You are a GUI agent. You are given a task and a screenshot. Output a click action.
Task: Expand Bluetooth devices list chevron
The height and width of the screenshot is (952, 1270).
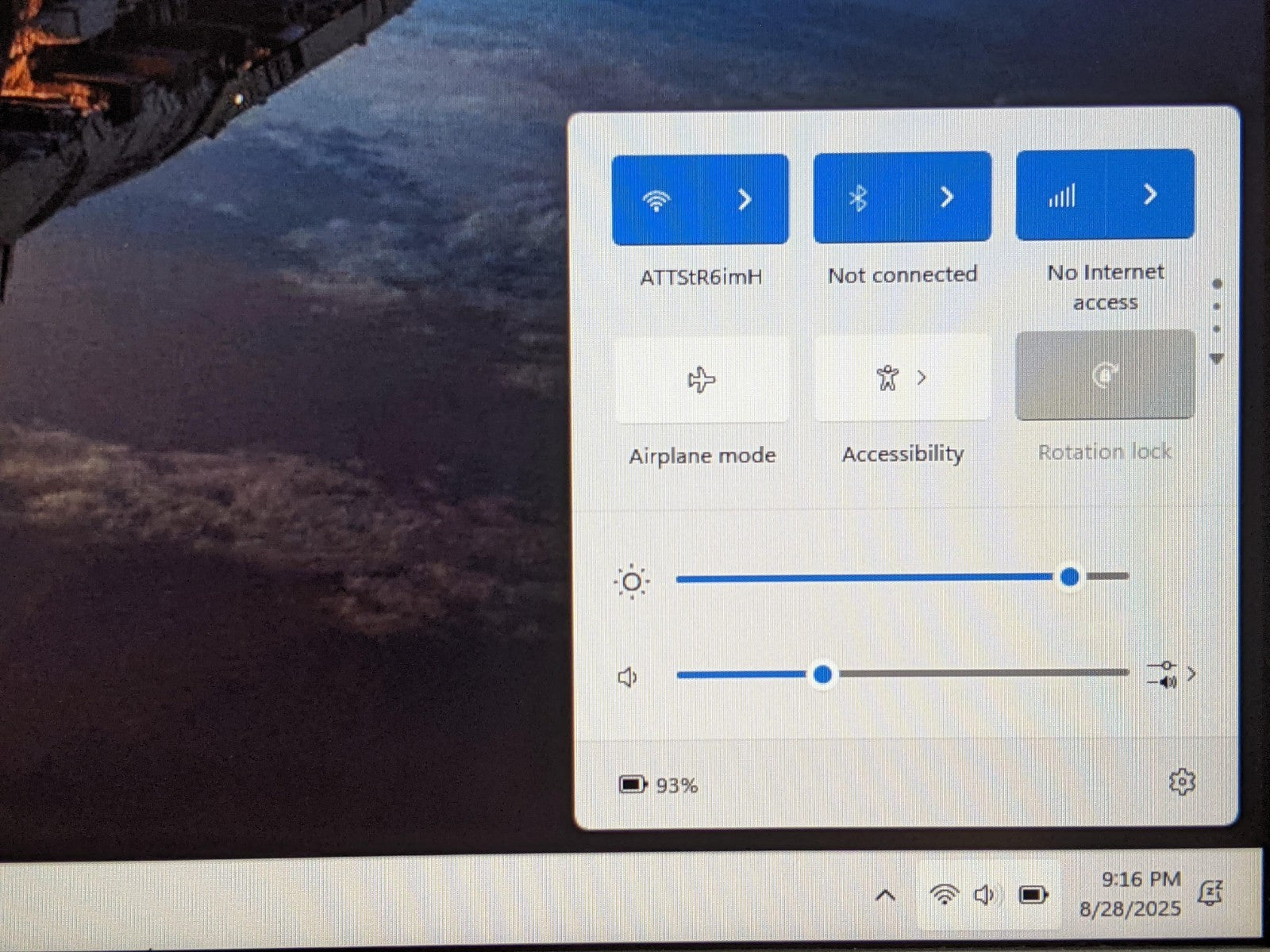coord(946,197)
